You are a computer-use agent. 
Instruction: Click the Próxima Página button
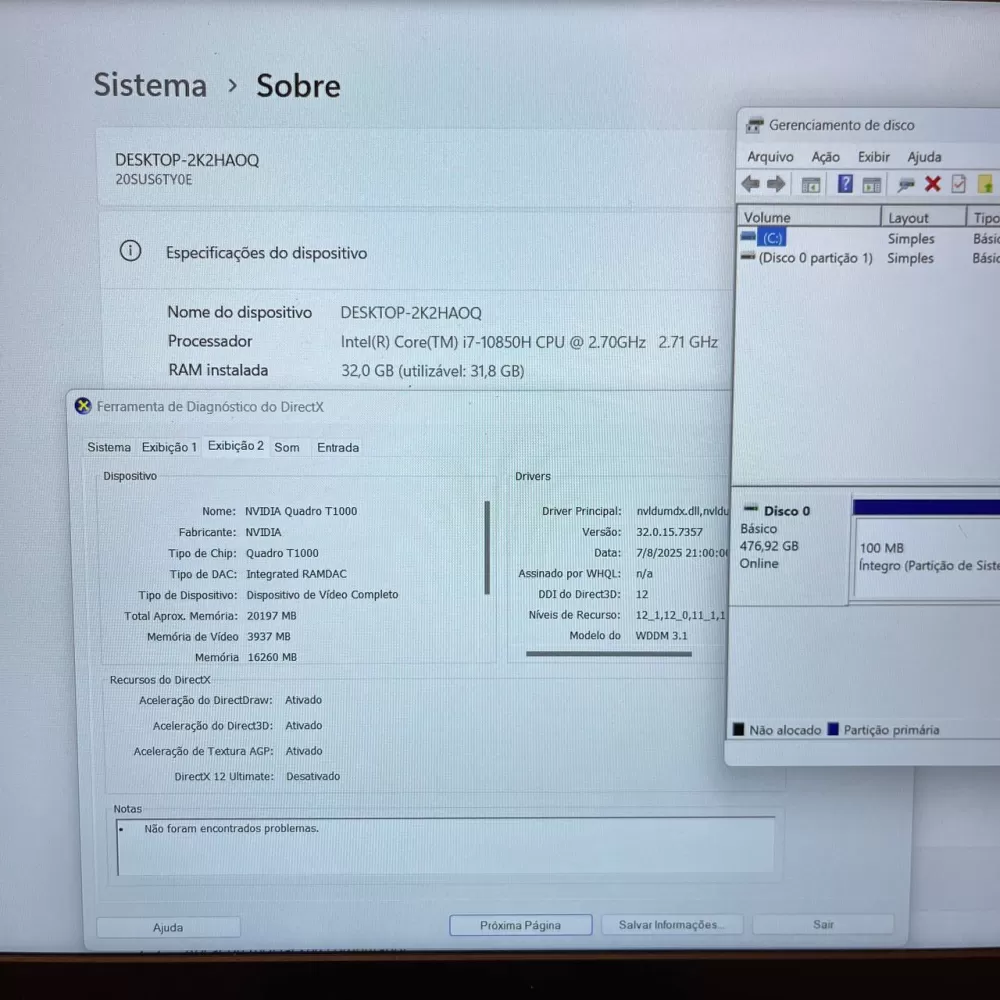(x=520, y=925)
